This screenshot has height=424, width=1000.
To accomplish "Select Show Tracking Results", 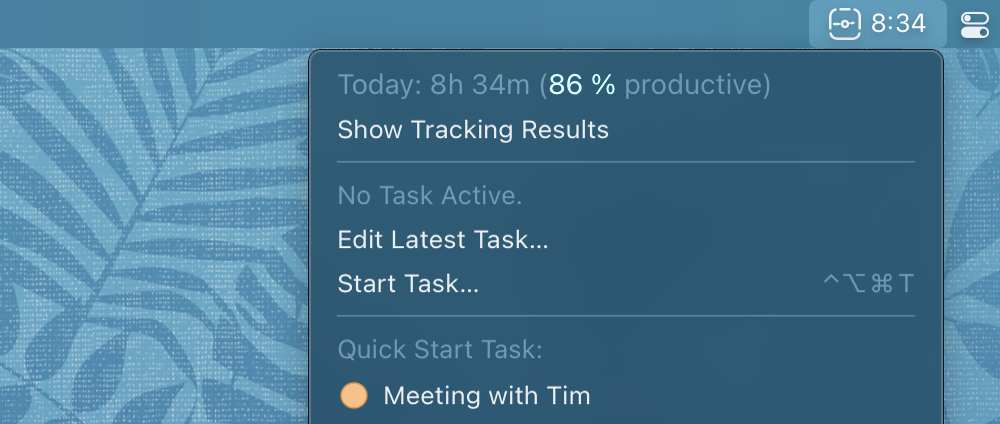I will point(473,130).
